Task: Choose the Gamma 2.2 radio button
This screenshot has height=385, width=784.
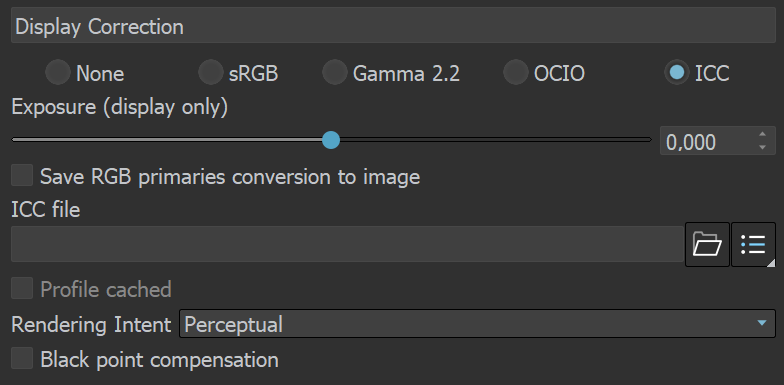Action: click(x=334, y=73)
